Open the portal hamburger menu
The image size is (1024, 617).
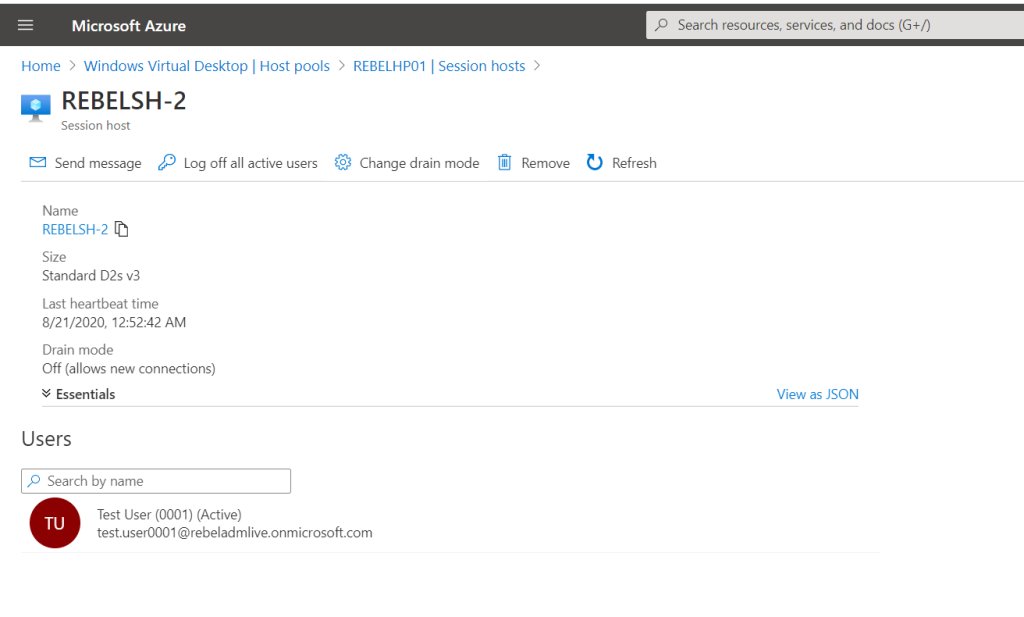pos(25,25)
